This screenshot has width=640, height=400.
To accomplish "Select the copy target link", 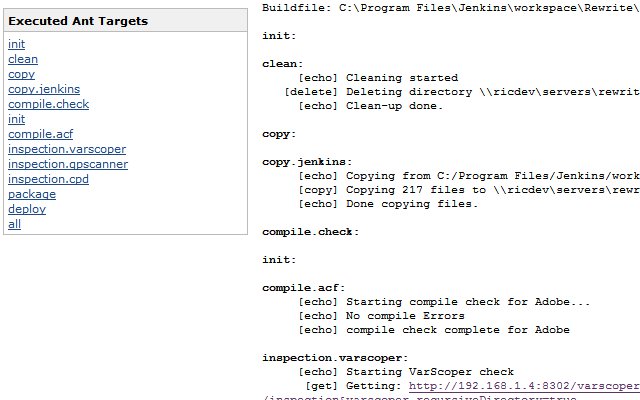I will pos(21,74).
